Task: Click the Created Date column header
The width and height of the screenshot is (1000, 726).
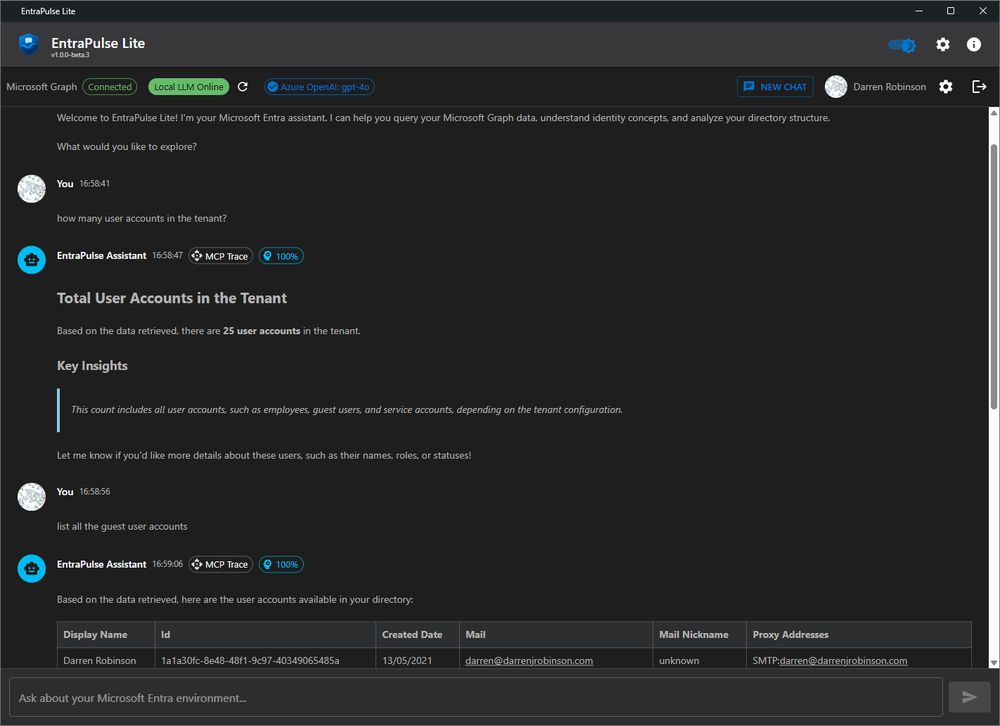Action: [417, 635]
